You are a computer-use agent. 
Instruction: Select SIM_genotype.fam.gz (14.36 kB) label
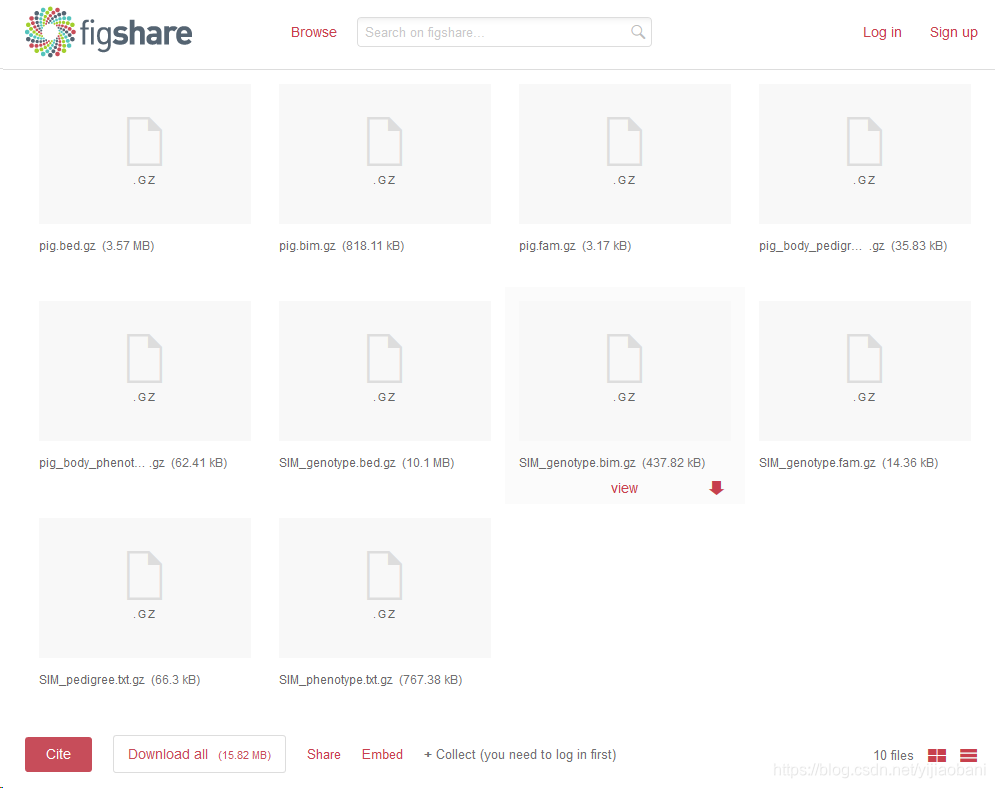click(x=848, y=463)
